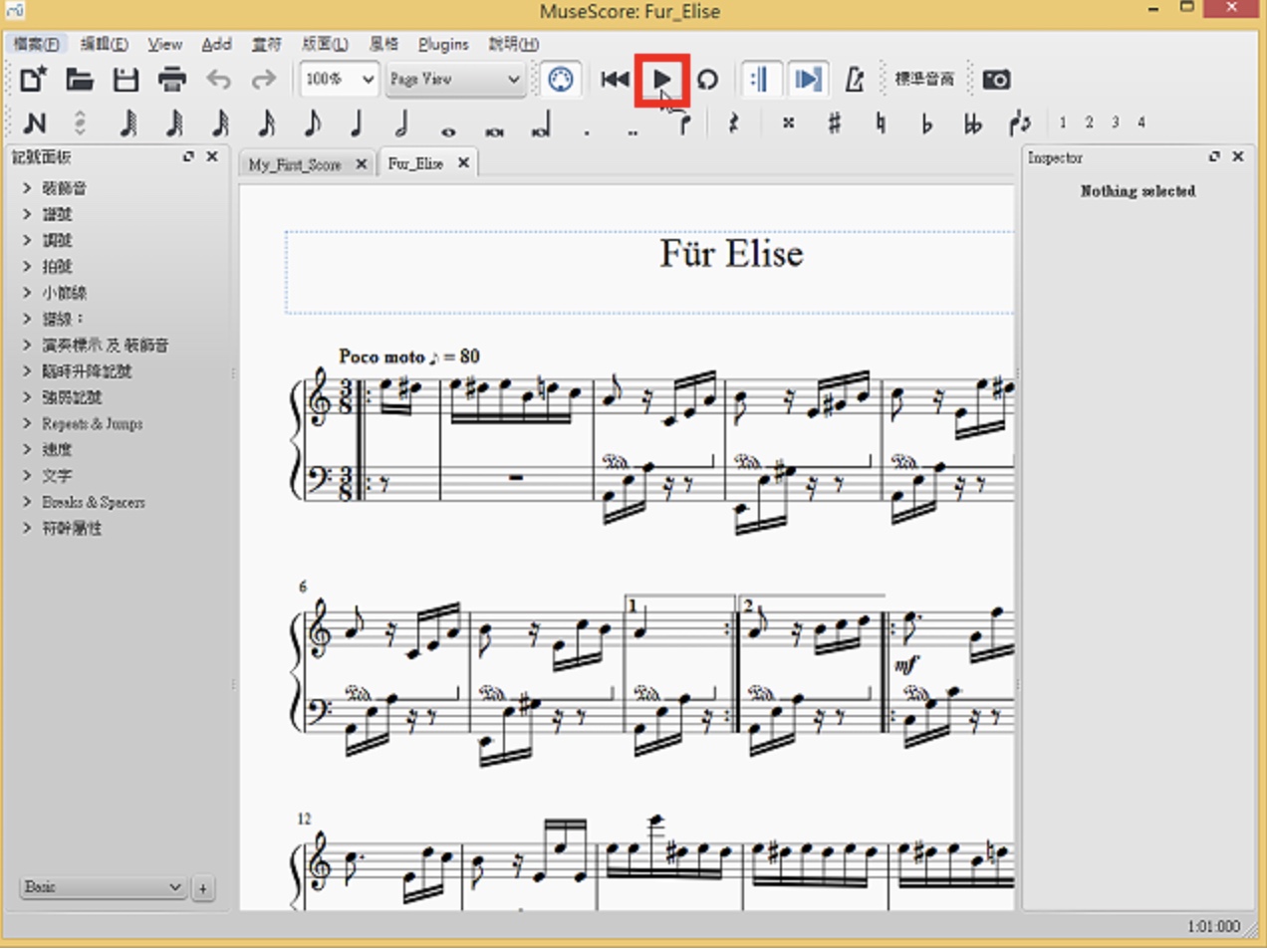Viewport: 1267px width, 952px height.
Task: Toggle the metronome
Action: pos(854,79)
